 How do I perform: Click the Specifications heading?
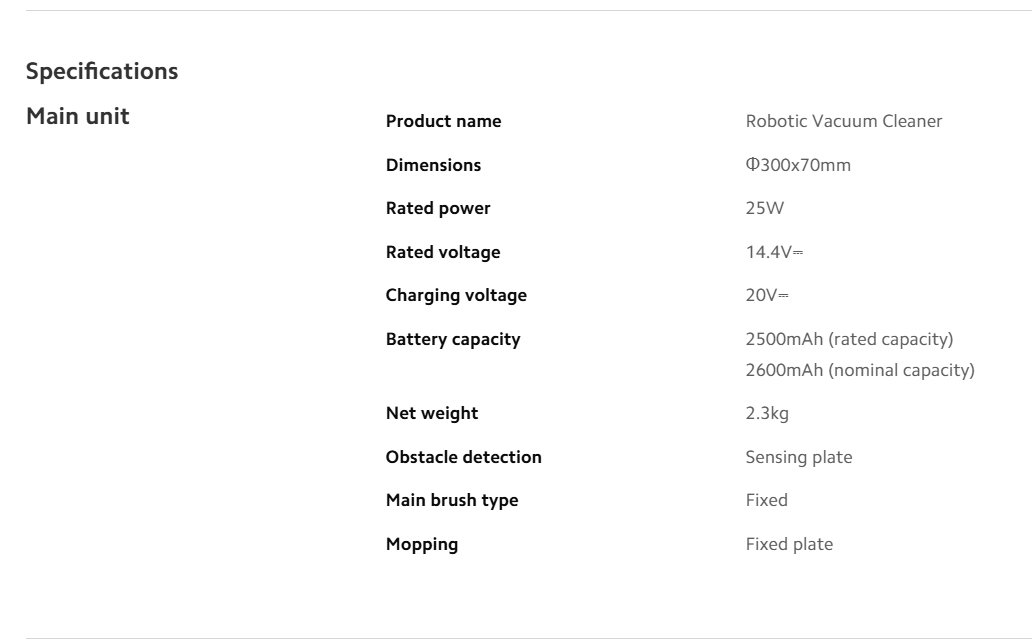coord(102,72)
